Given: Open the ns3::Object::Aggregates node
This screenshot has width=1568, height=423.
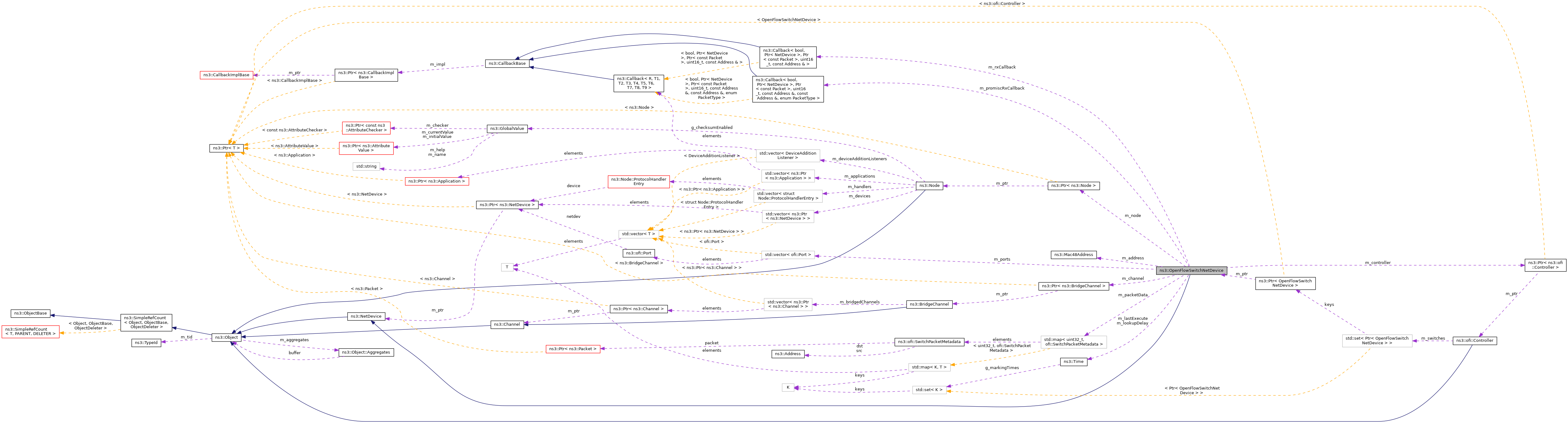Looking at the screenshot, I should (366, 352).
